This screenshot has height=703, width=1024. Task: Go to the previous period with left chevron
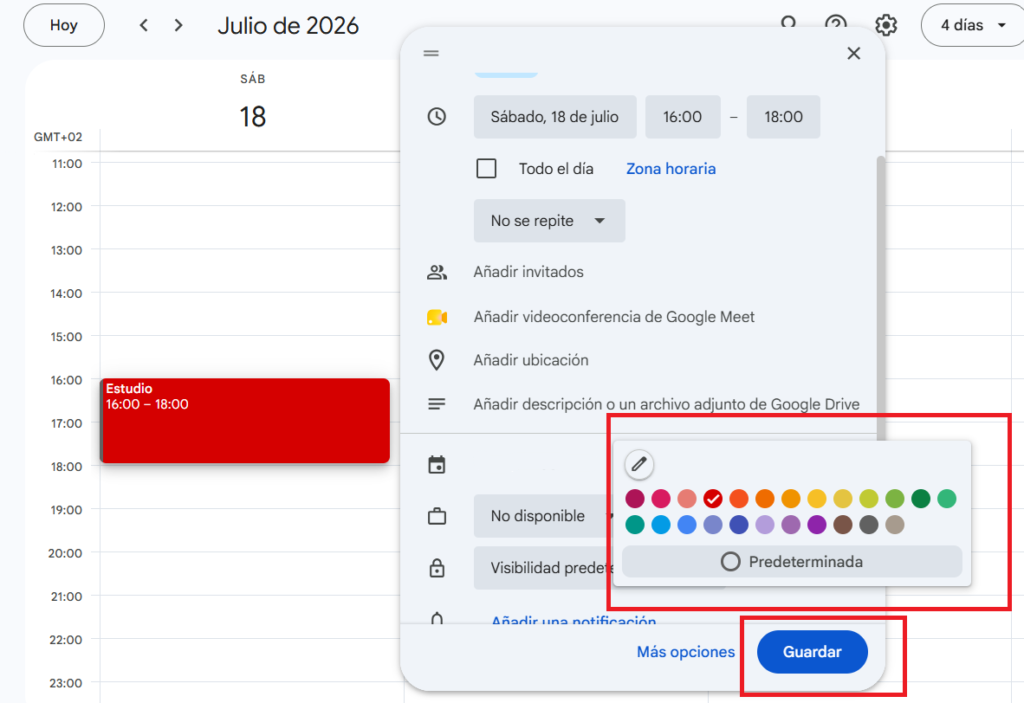click(144, 25)
